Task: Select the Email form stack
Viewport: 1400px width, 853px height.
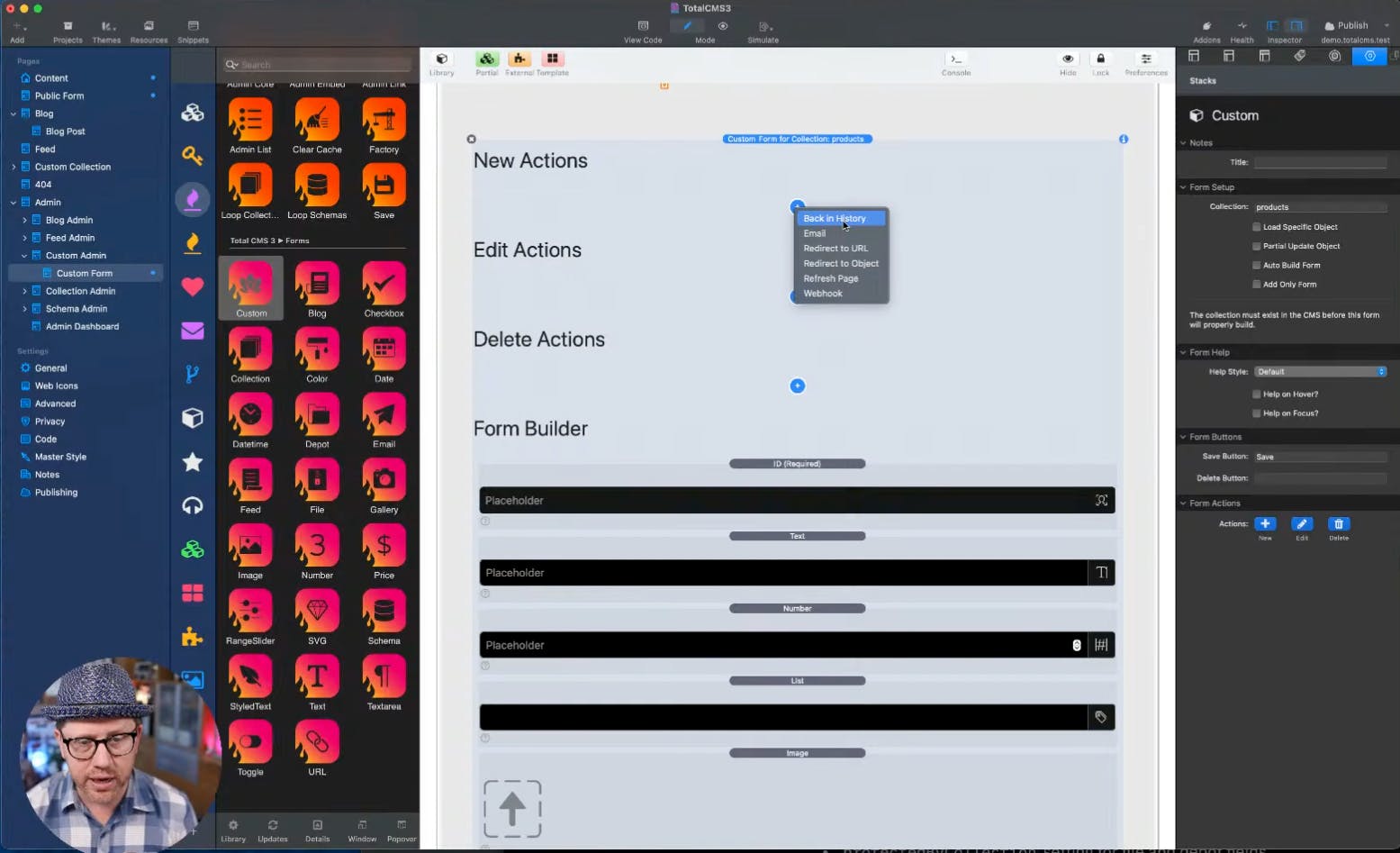Action: pos(384,415)
